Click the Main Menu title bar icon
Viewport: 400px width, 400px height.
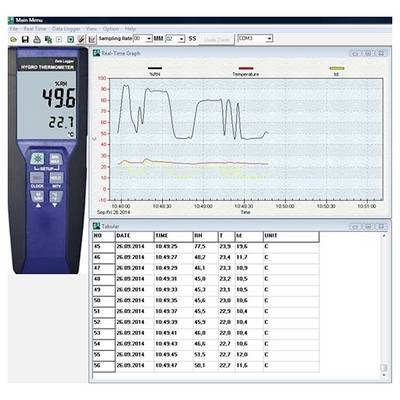pos(11,20)
